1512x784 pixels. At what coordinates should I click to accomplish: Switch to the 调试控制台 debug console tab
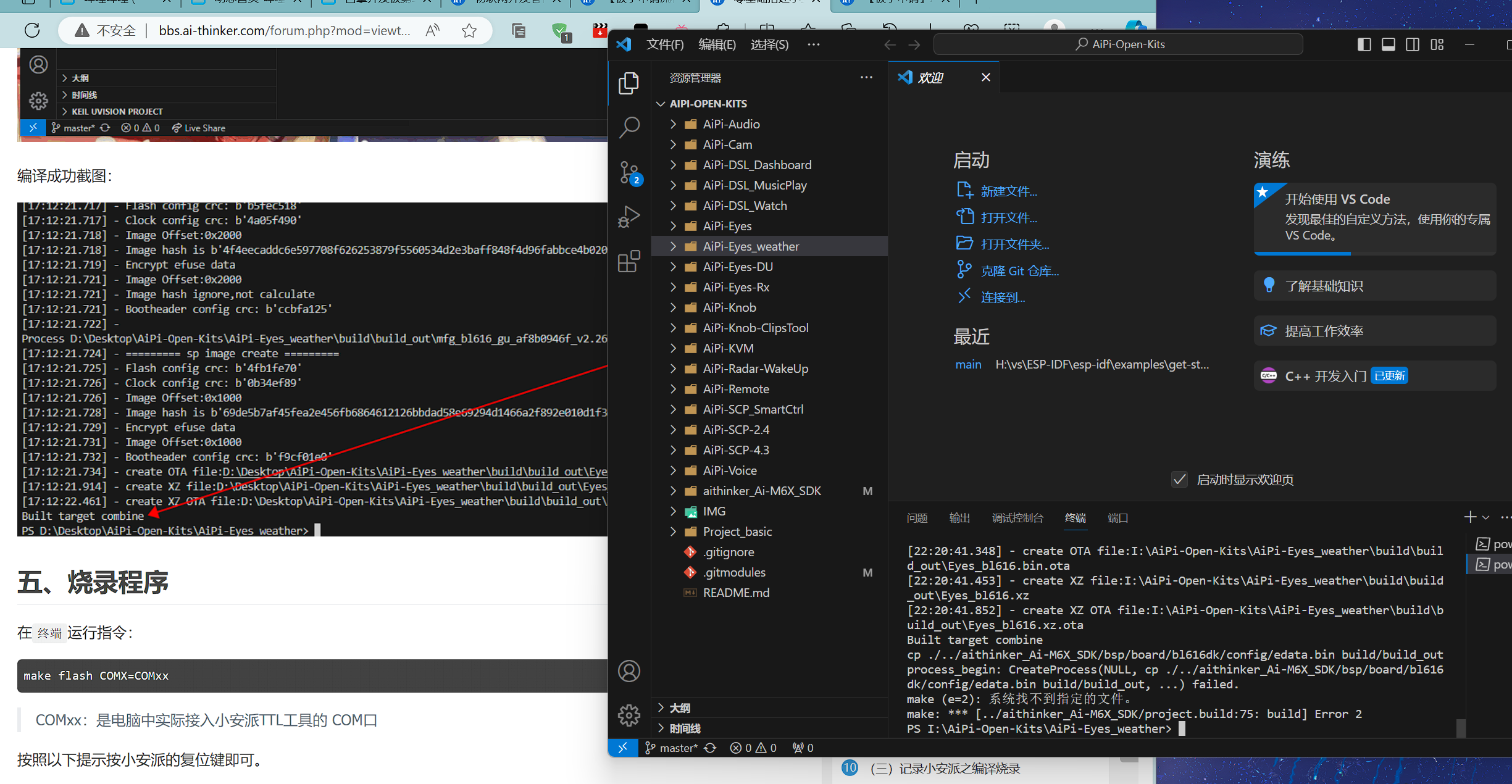click(x=1017, y=518)
